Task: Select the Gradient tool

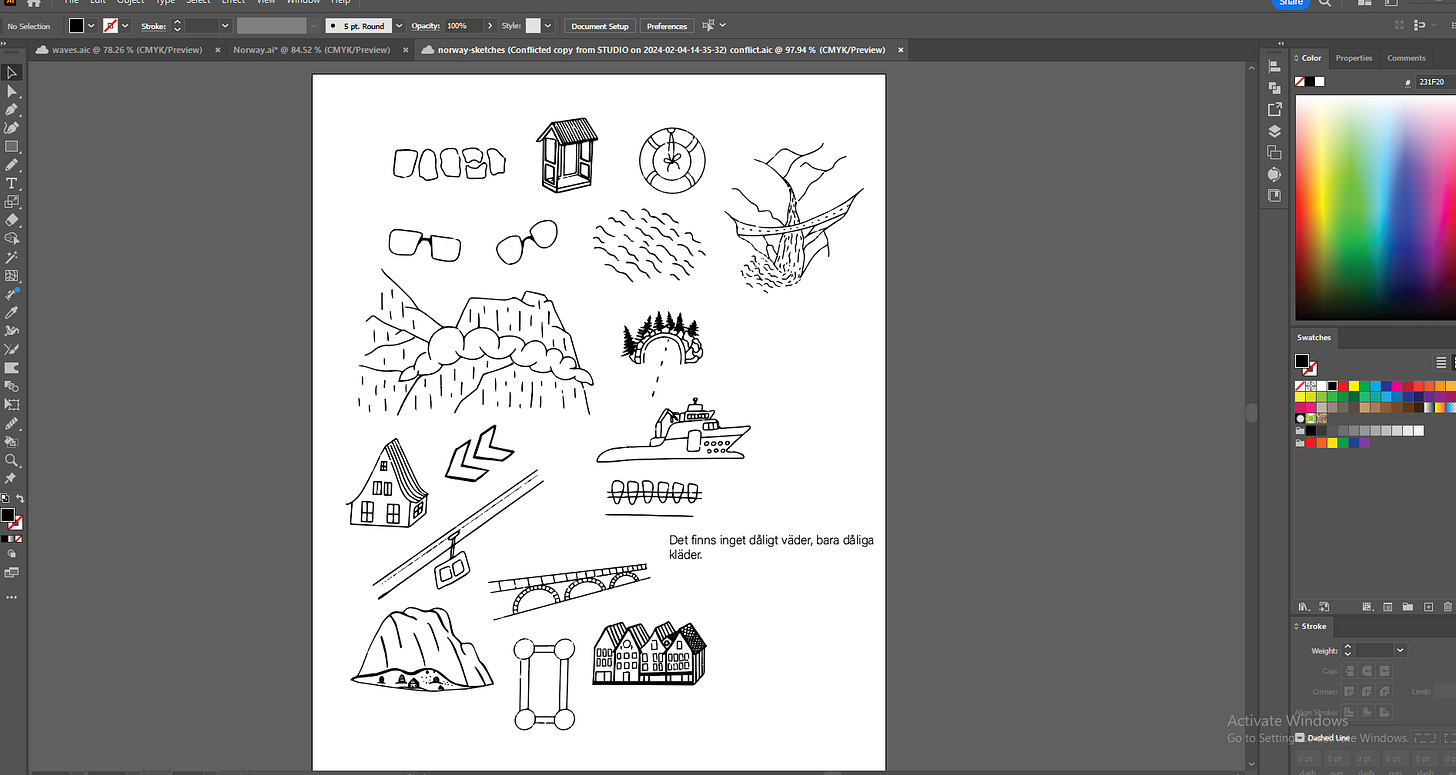Action: pos(12,367)
